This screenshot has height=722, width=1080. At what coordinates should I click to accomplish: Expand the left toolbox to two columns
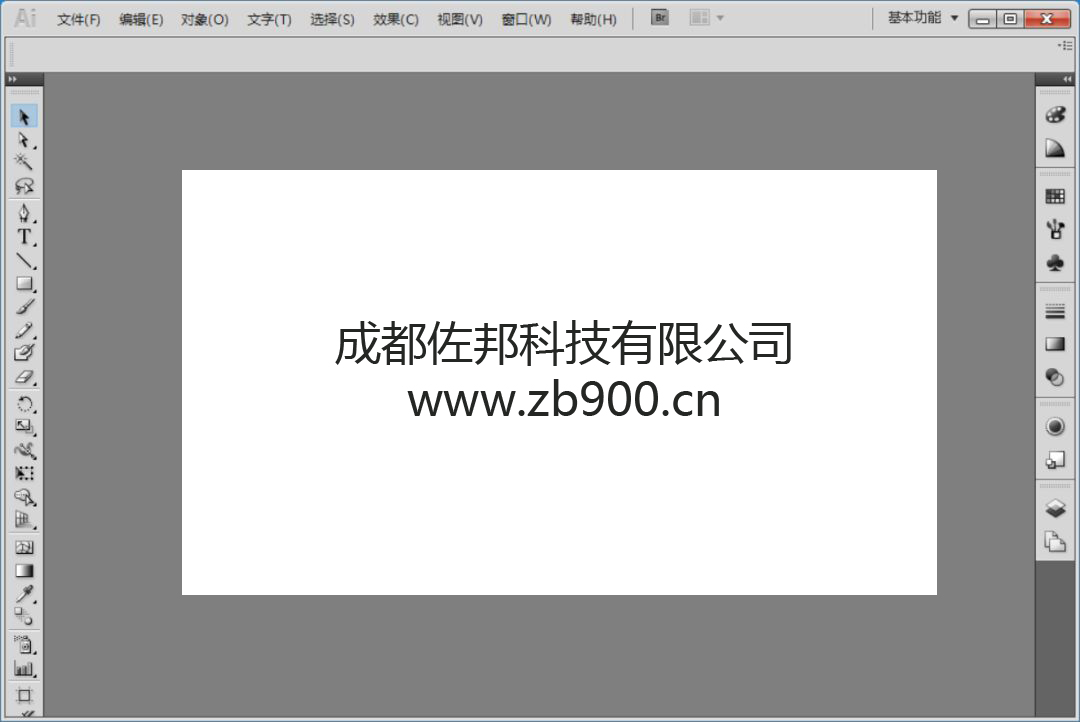pyautogui.click(x=12, y=79)
